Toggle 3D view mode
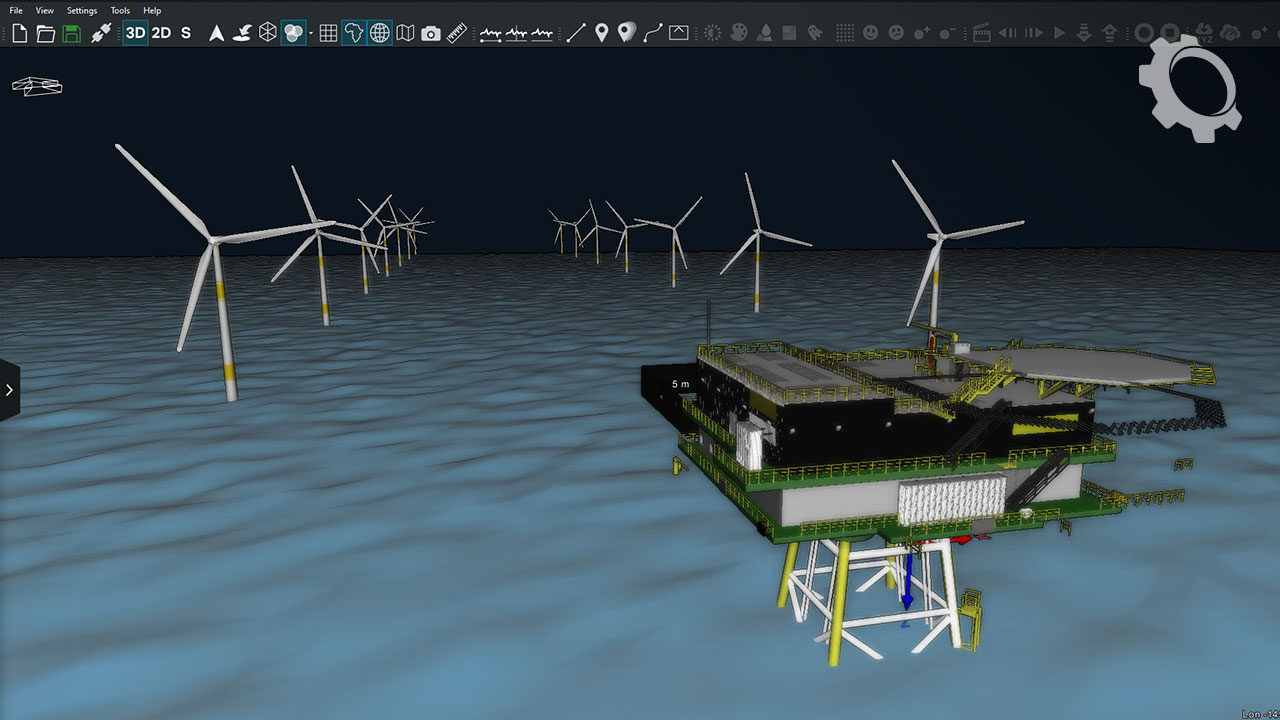 pyautogui.click(x=135, y=33)
